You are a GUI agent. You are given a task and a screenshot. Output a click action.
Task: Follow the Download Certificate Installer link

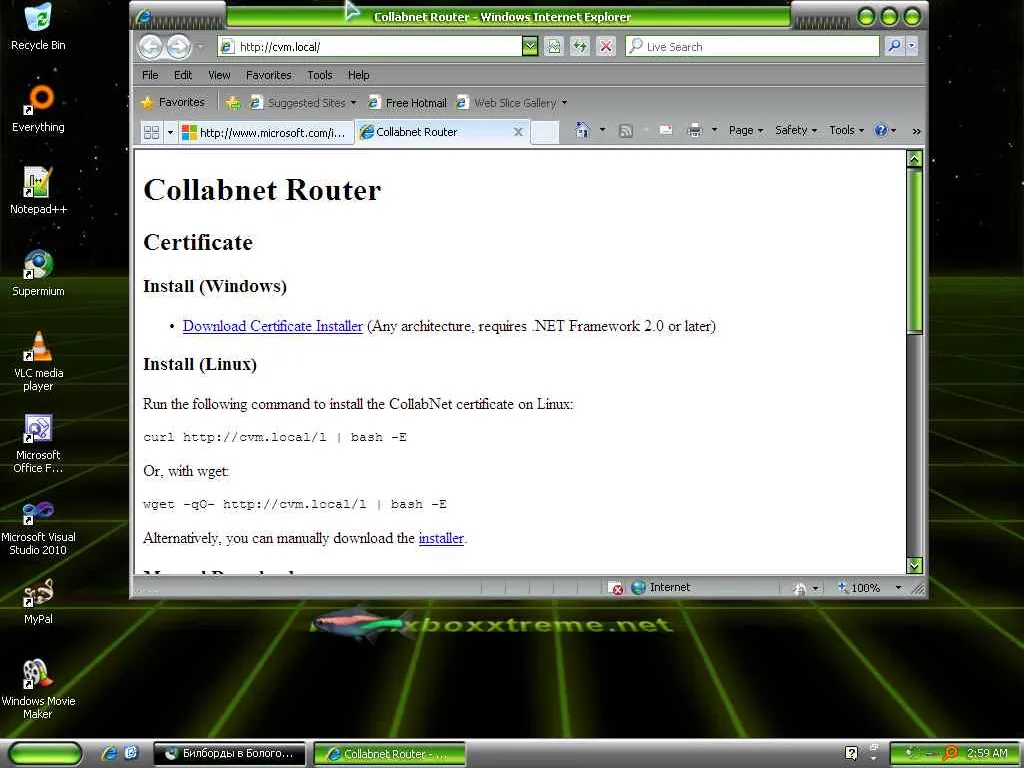point(272,326)
